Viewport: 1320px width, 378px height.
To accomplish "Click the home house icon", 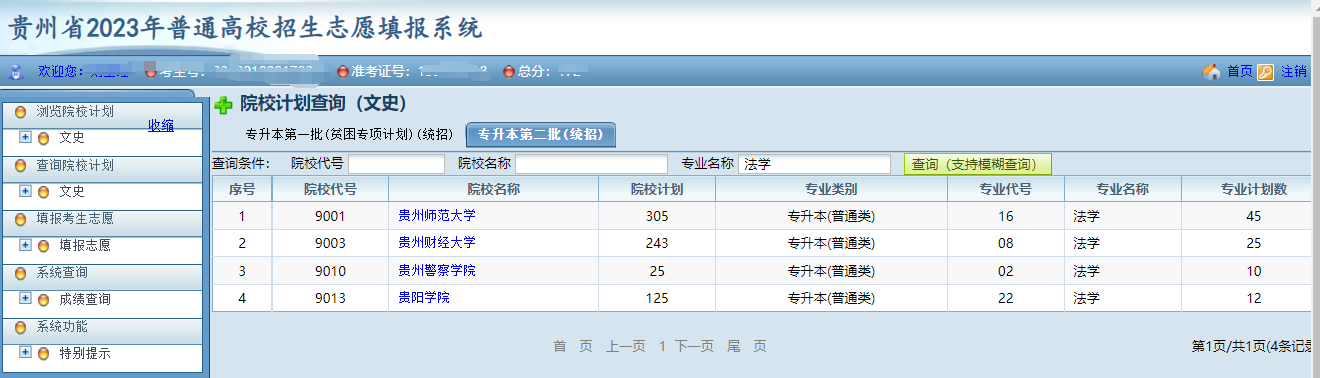I will pos(1211,71).
